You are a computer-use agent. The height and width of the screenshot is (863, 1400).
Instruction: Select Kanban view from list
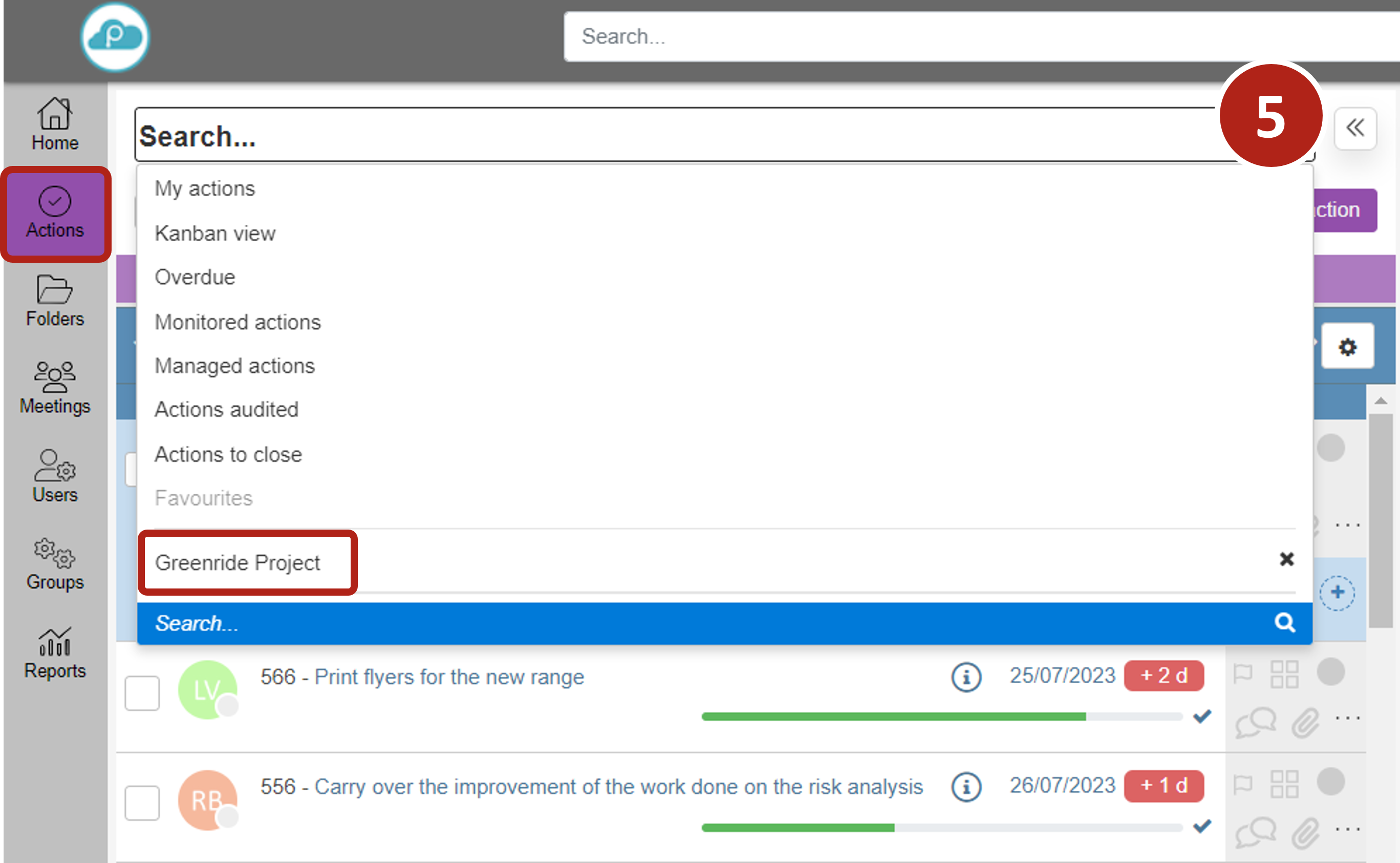[215, 234]
